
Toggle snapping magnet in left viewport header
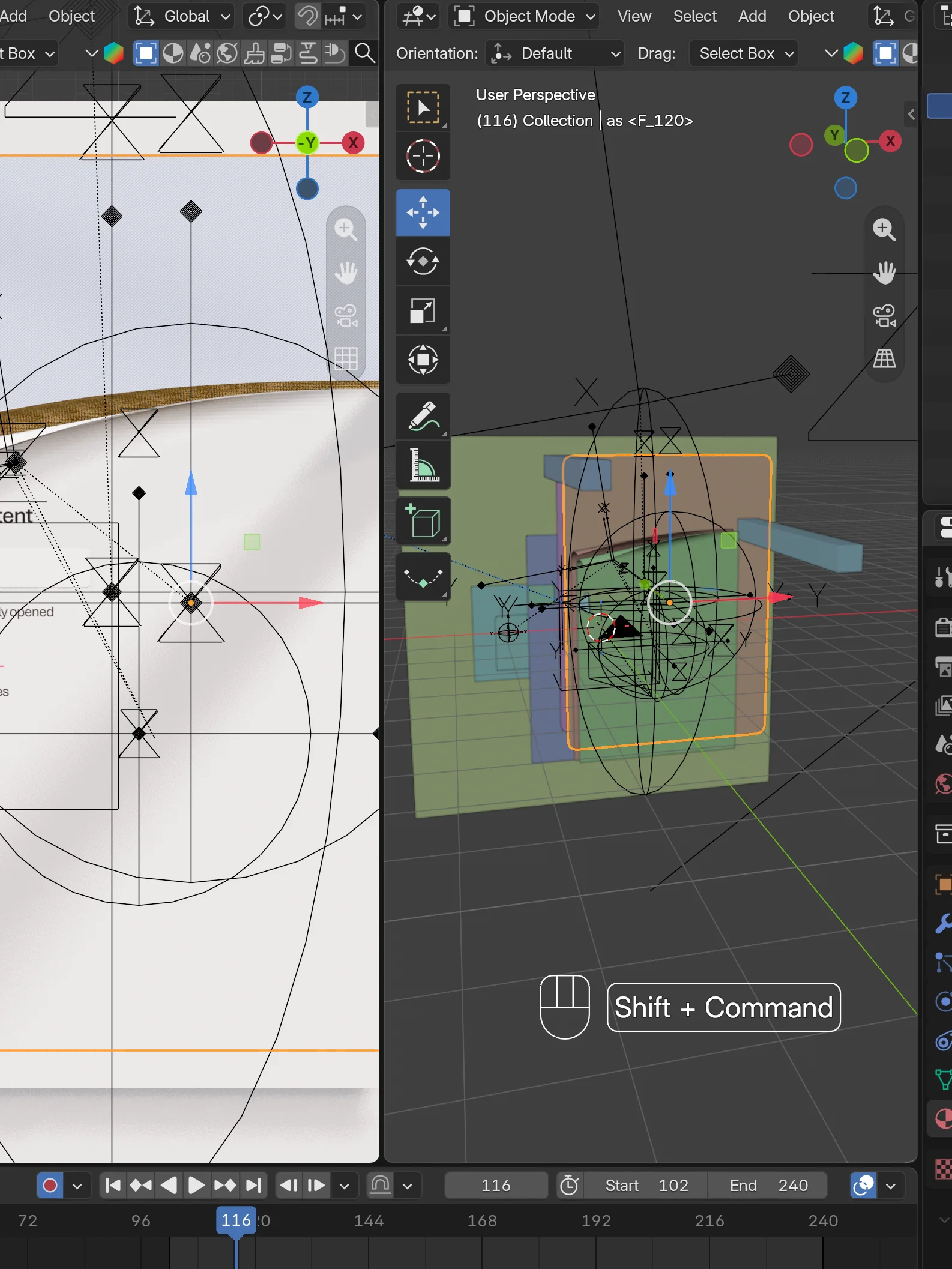(x=307, y=16)
